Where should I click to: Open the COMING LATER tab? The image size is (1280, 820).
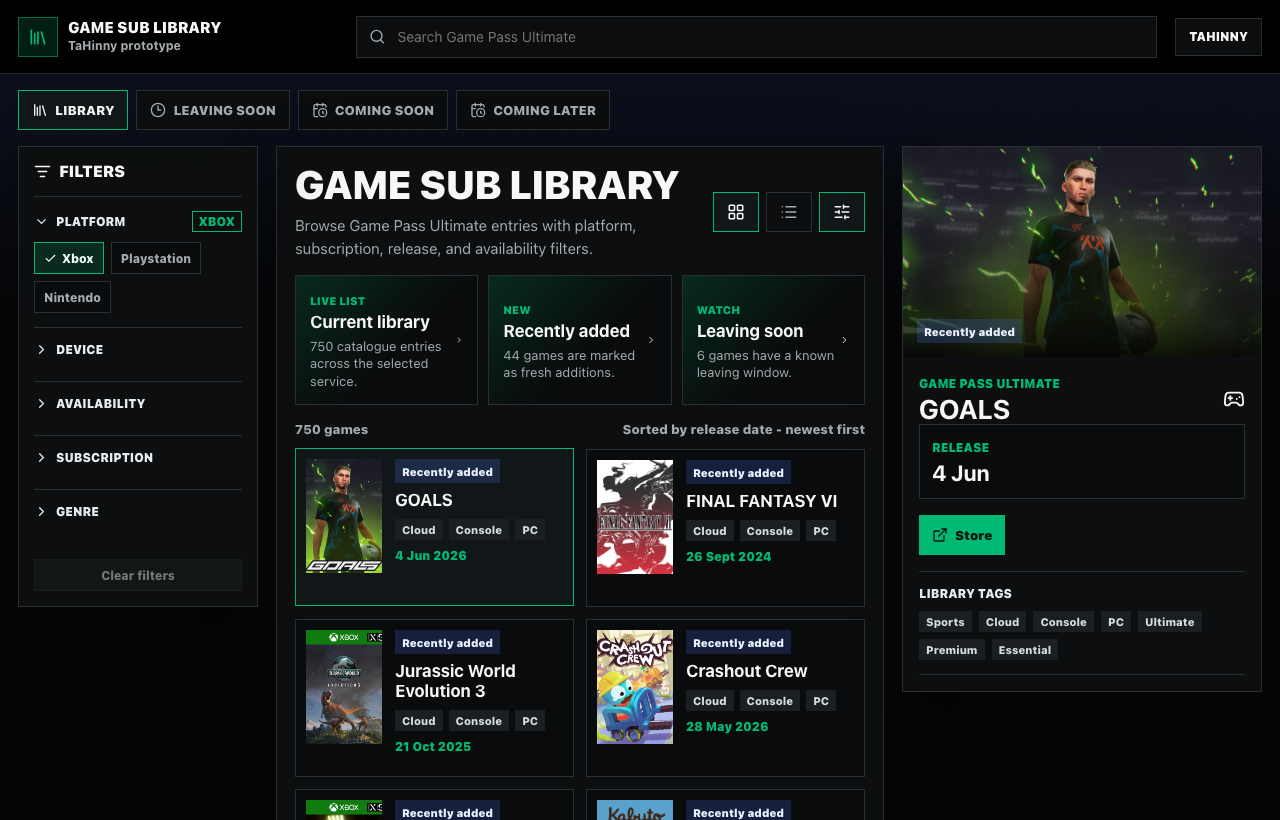[x=533, y=110]
